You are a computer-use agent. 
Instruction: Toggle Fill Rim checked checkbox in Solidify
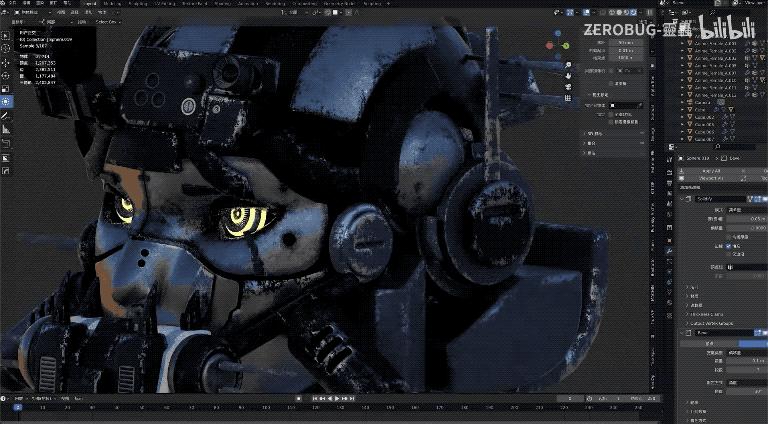tap(729, 246)
